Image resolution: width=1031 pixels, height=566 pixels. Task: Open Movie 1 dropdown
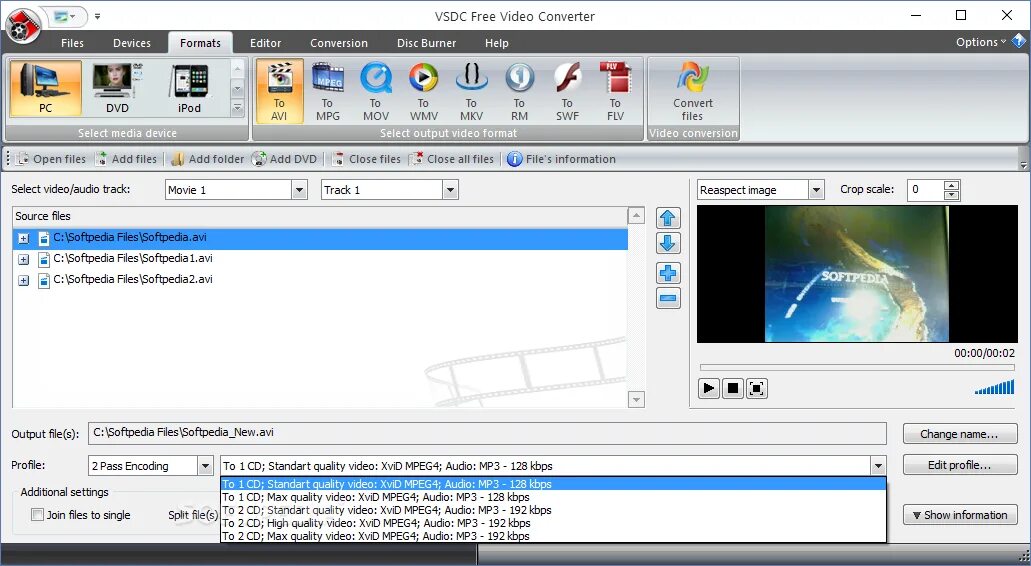tap(299, 190)
